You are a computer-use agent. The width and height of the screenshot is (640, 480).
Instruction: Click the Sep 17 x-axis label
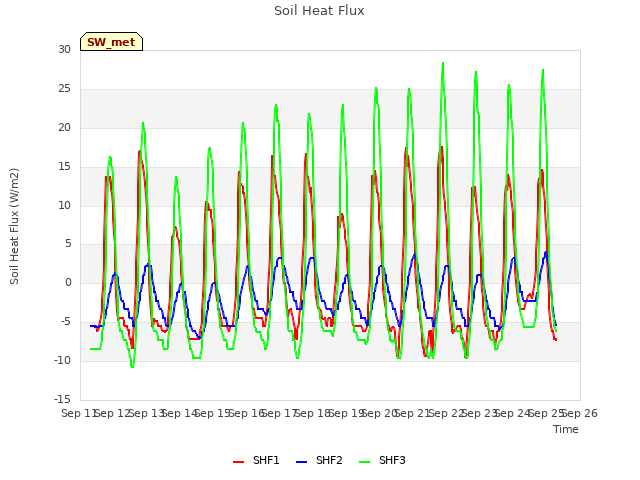280,413
